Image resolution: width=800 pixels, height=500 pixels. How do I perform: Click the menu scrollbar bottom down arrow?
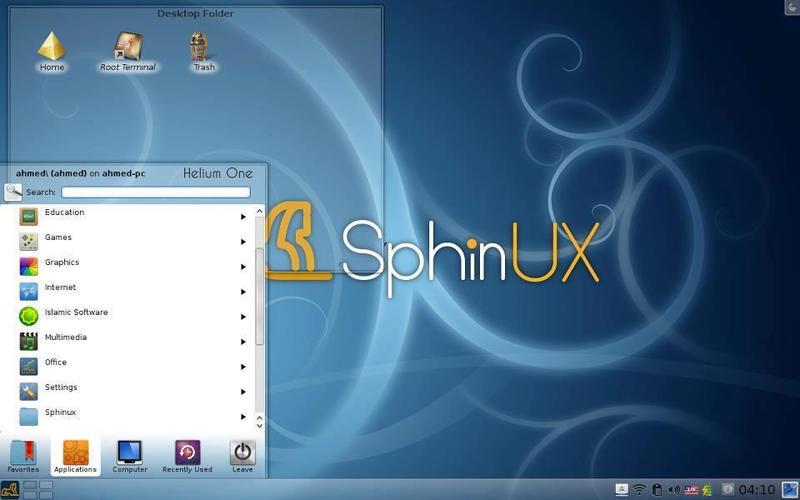pos(259,426)
